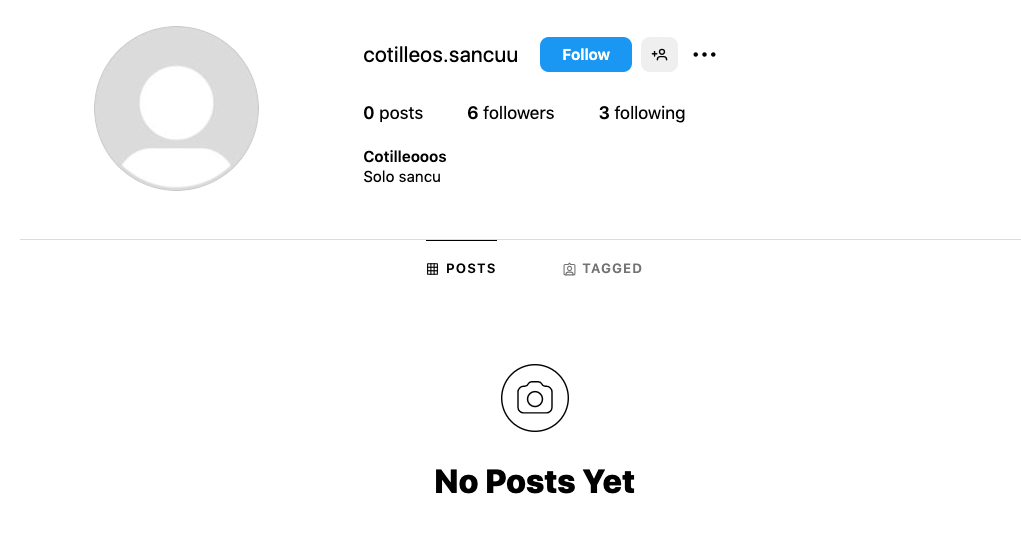Click the word following in stats
This screenshot has height=541, width=1021.
649,113
